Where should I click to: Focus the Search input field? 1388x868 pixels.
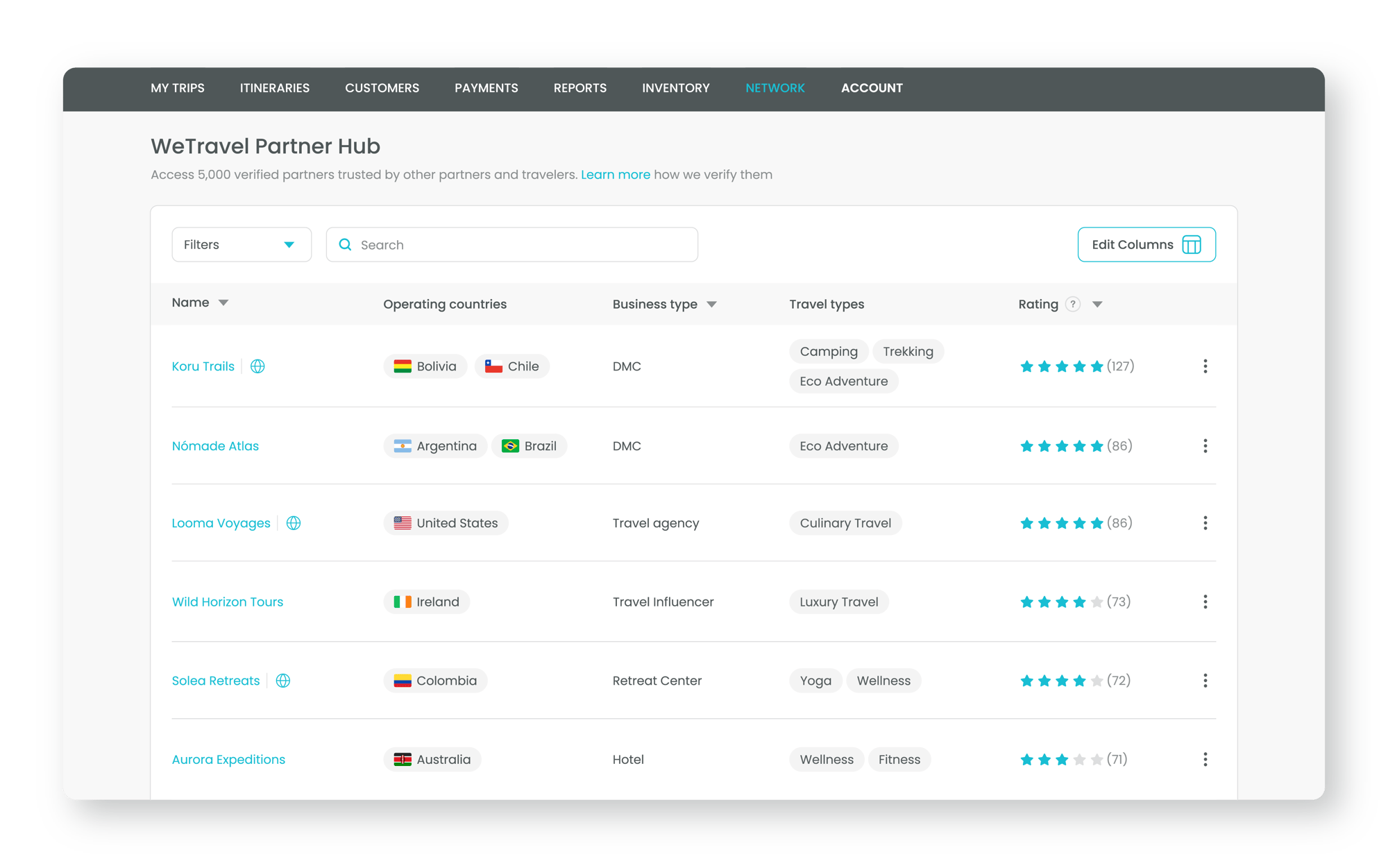pos(520,245)
